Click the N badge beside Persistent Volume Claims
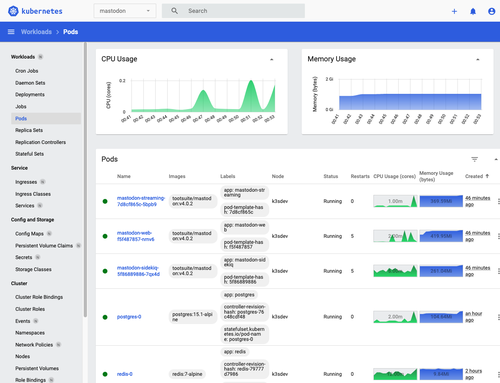This screenshot has height=383, width=500. click(78, 245)
